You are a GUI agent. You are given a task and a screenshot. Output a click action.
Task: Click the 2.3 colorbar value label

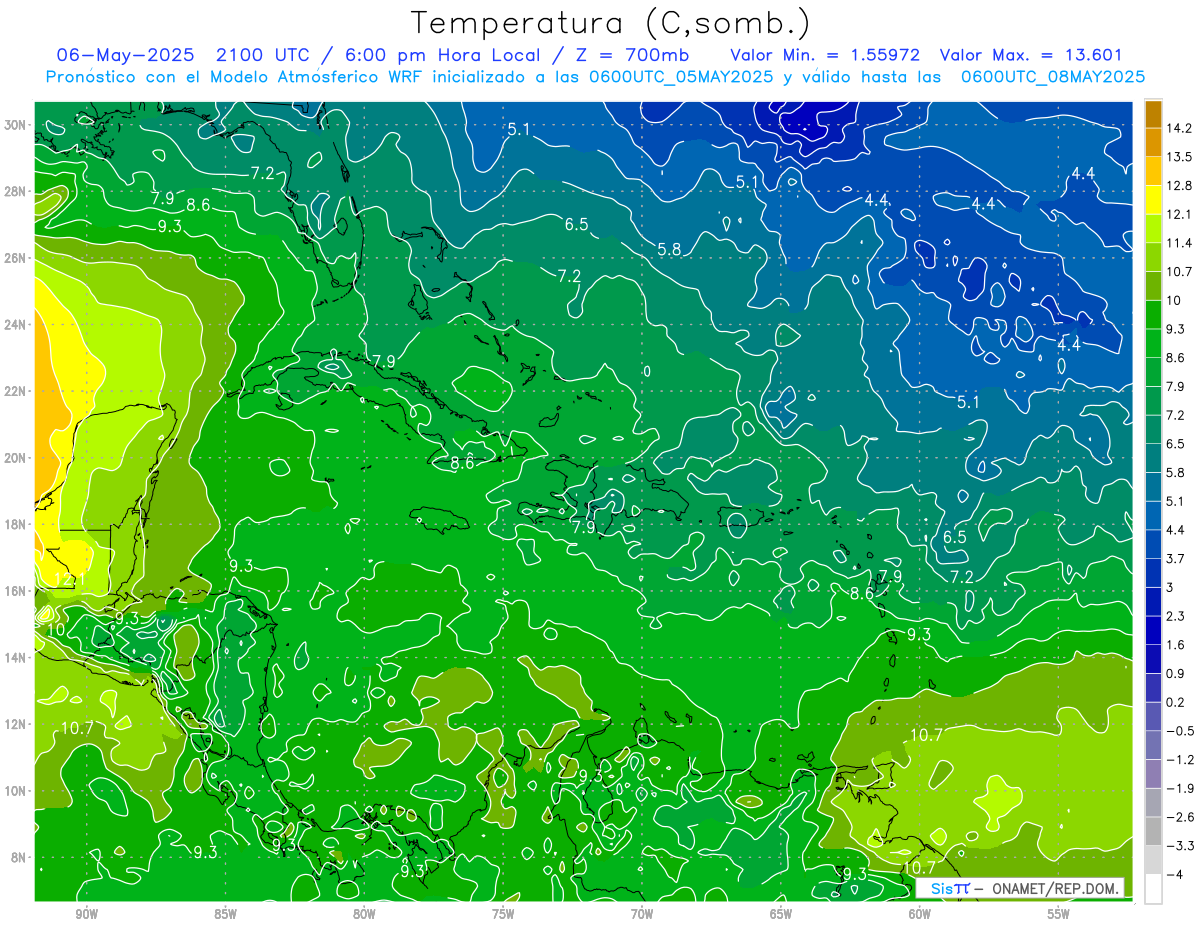(1175, 616)
